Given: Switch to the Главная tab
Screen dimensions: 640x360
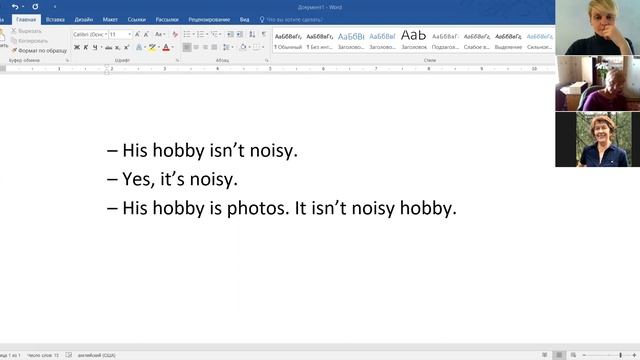Looking at the screenshot, I should point(26,20).
